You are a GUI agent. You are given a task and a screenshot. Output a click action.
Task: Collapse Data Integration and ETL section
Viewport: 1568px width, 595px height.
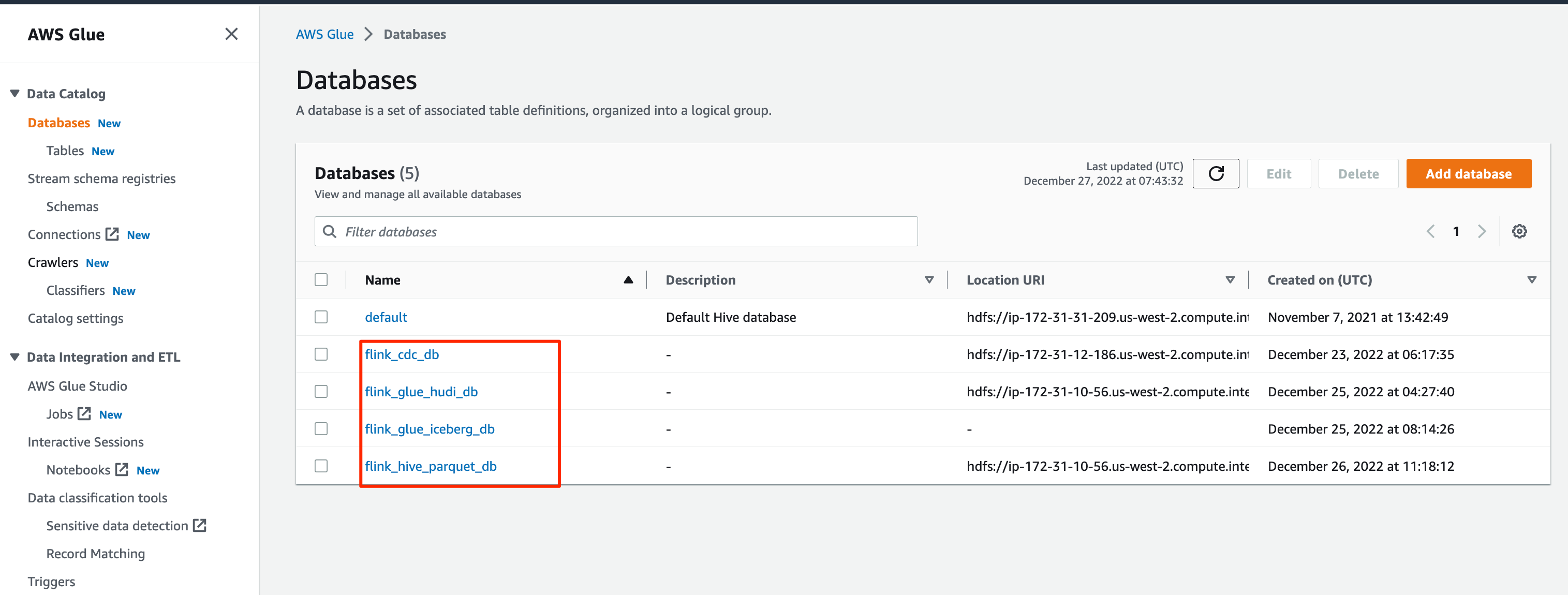tap(14, 357)
